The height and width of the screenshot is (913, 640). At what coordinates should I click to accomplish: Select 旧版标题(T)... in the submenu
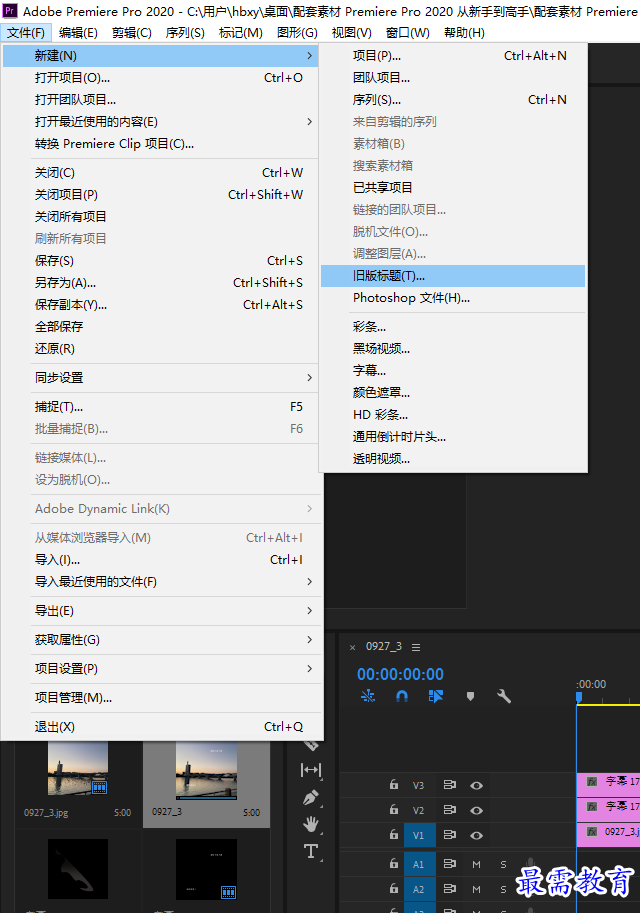(x=452, y=276)
